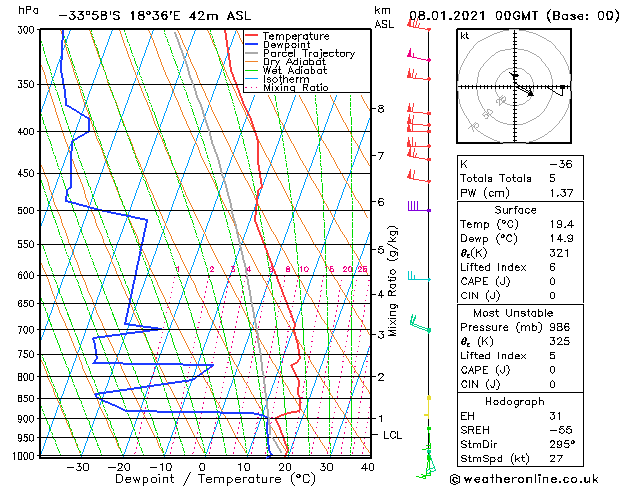Viewport: 629px width, 486px height.
Task: Click the LCL marker on the altitude axis
Action: click(393, 435)
